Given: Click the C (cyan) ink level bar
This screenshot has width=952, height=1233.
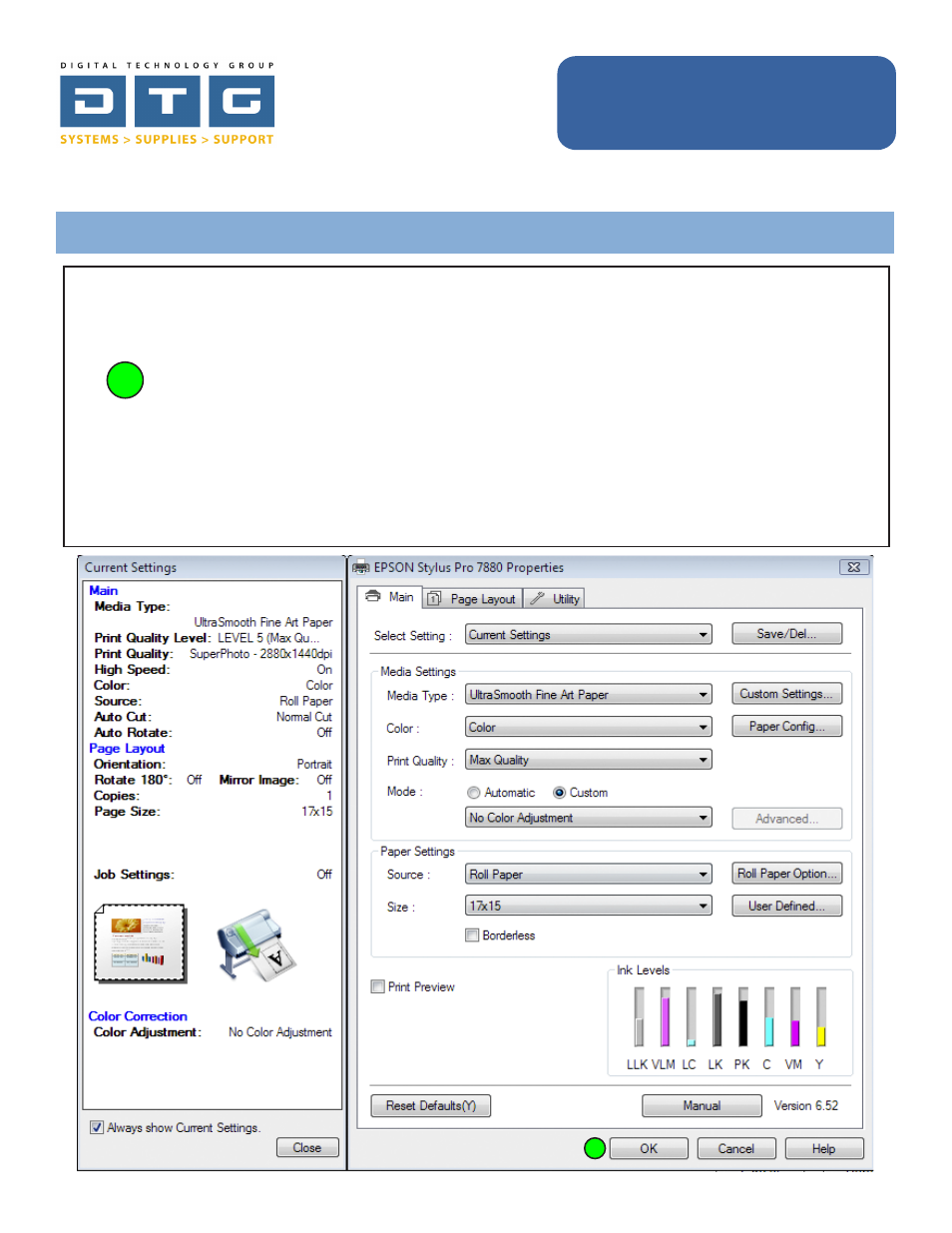Looking at the screenshot, I should (768, 1016).
